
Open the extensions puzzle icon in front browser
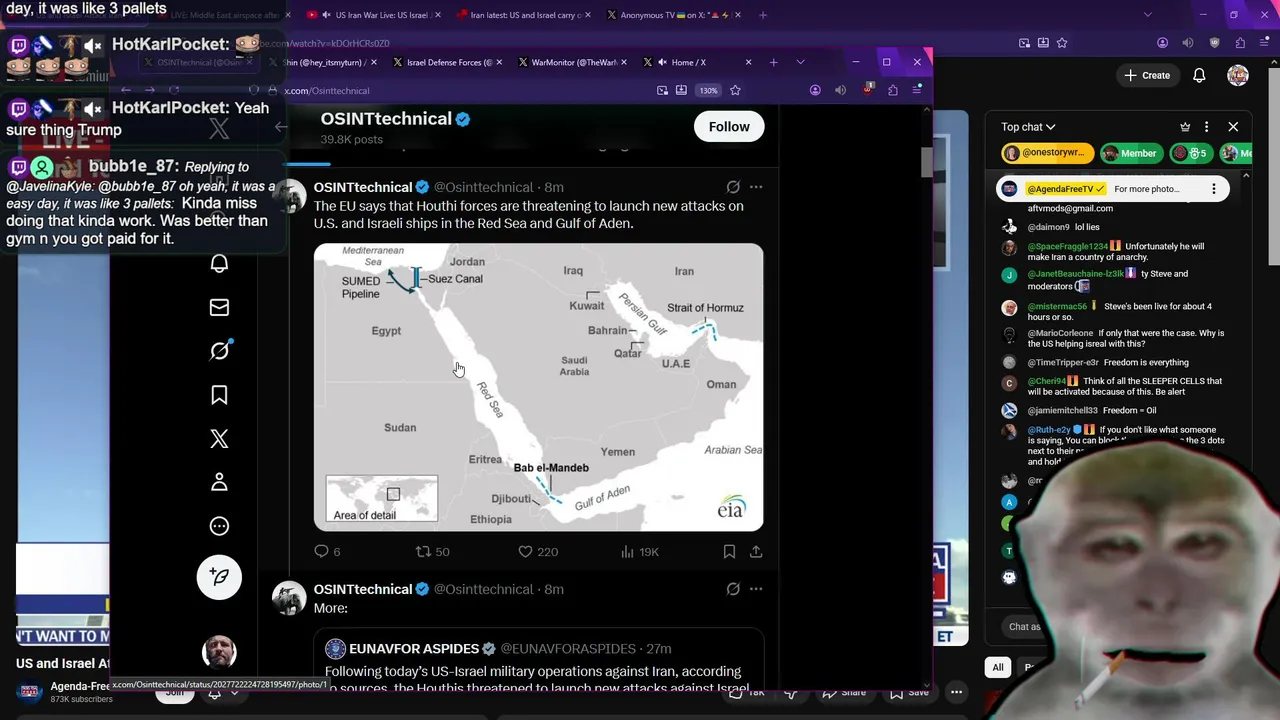click(x=892, y=90)
